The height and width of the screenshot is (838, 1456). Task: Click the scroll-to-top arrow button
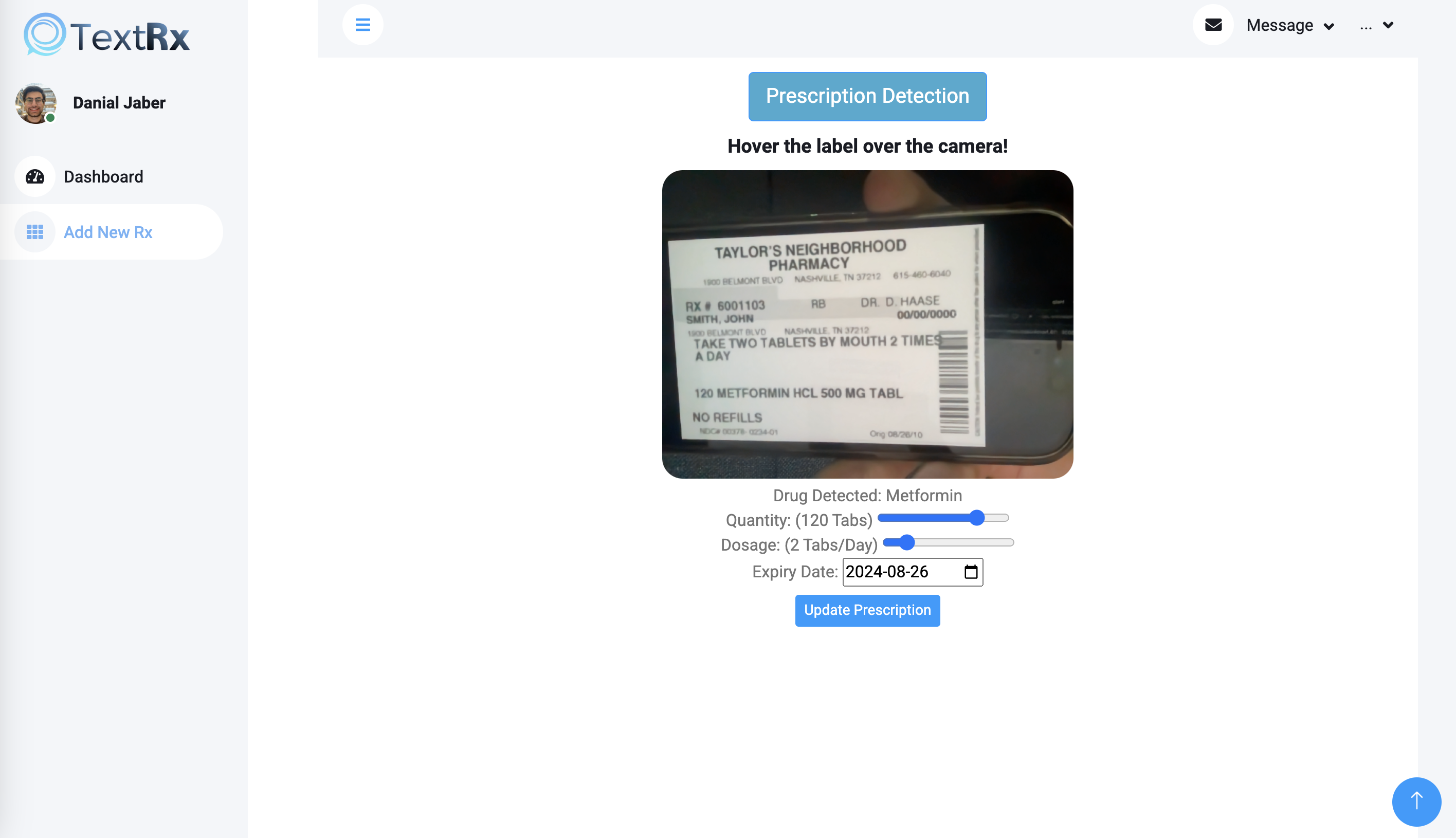[1416, 801]
